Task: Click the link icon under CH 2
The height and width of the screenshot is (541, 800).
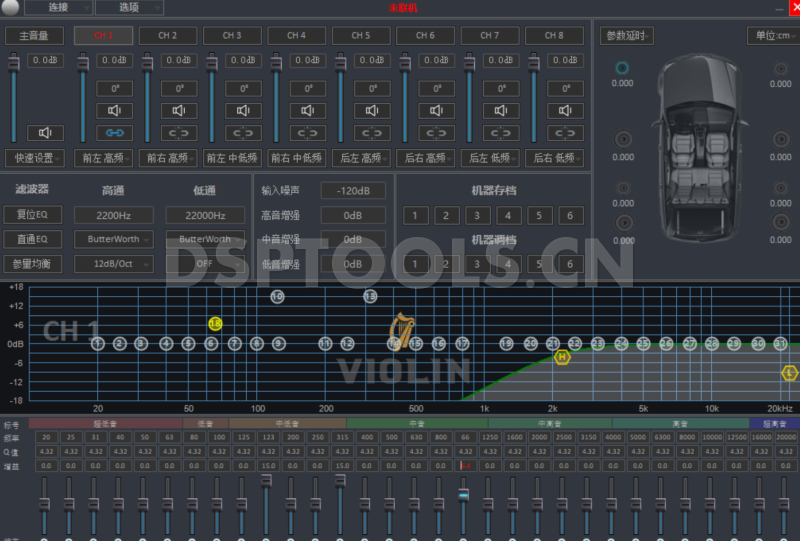Action: [x=178, y=132]
